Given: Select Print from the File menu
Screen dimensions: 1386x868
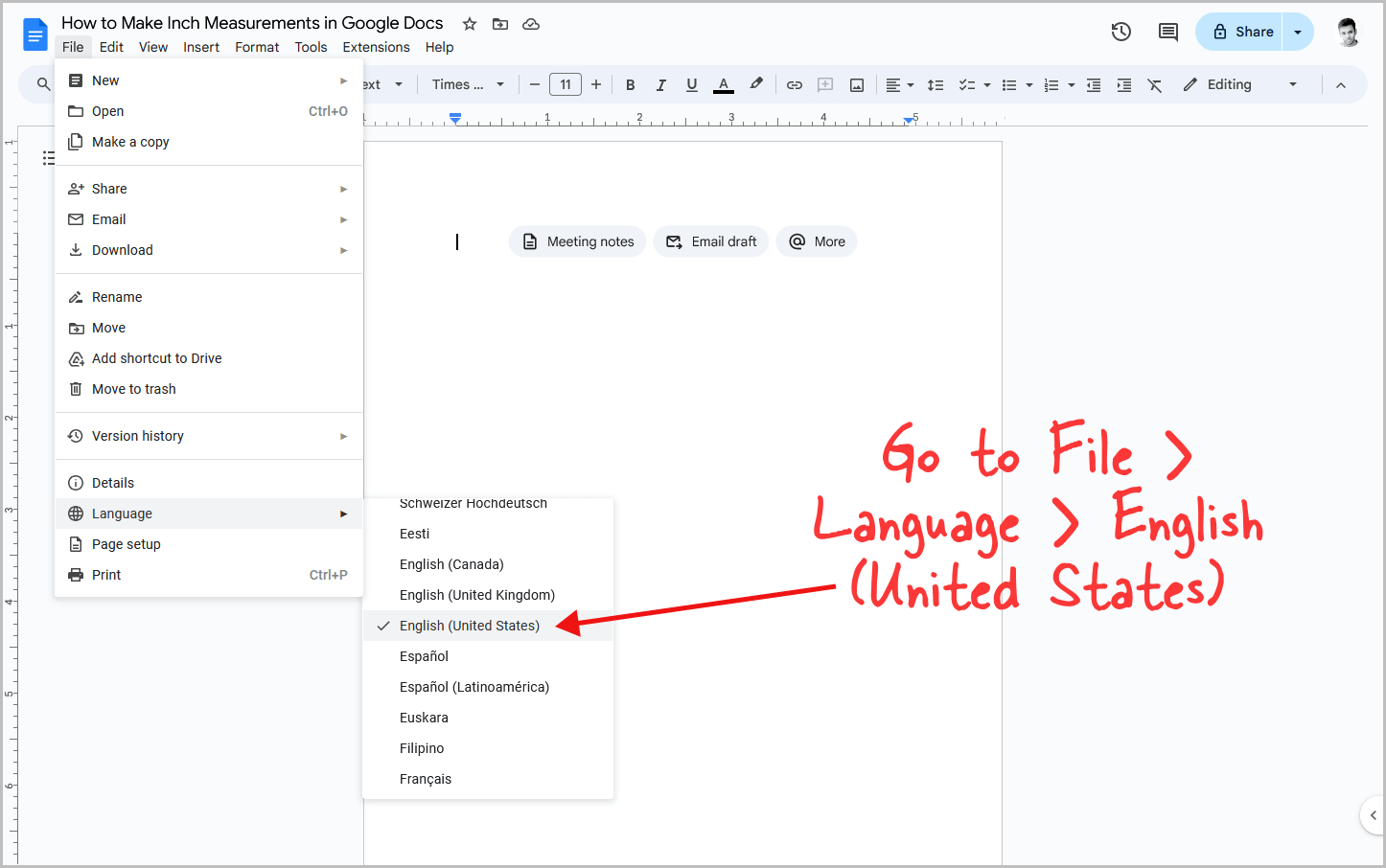Looking at the screenshot, I should [x=209, y=575].
